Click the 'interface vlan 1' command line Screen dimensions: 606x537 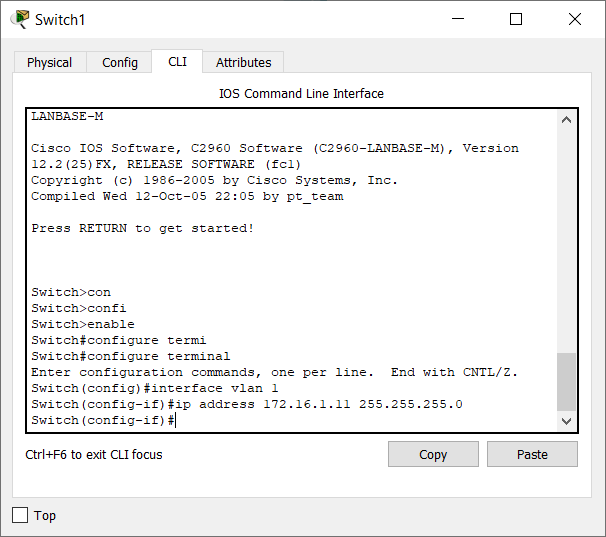tap(155, 388)
